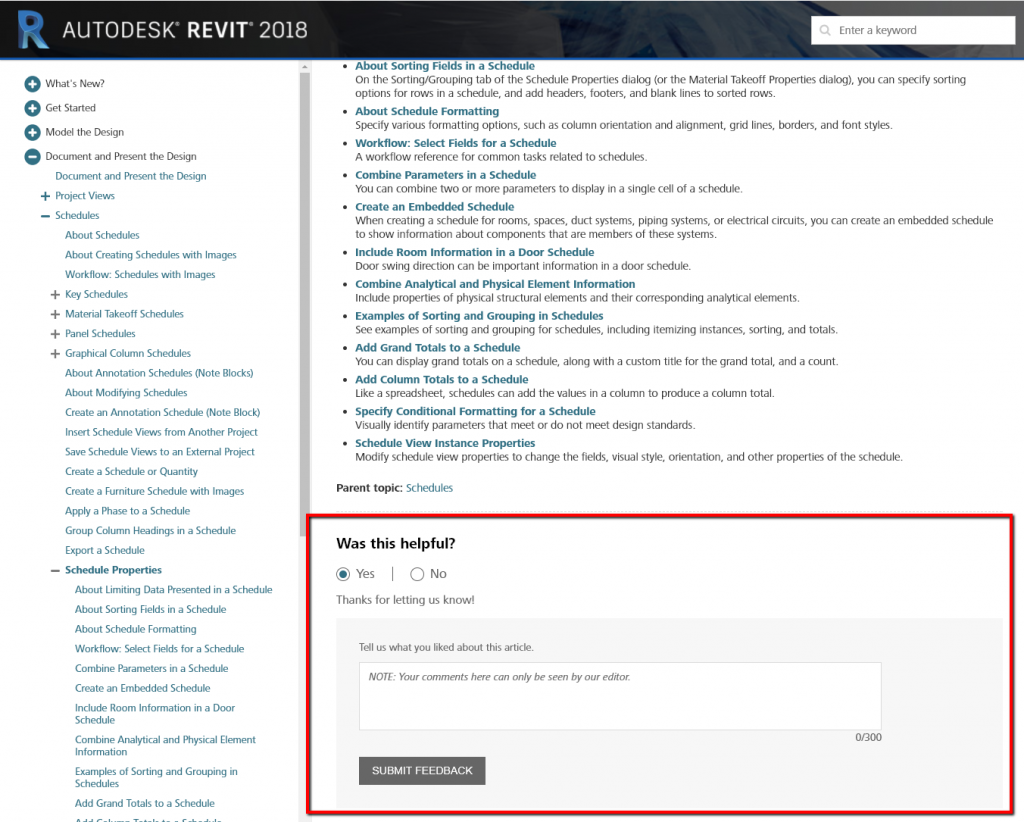1024x822 pixels.
Task: Open Create a Furniture Schedule with Images
Action: point(155,491)
